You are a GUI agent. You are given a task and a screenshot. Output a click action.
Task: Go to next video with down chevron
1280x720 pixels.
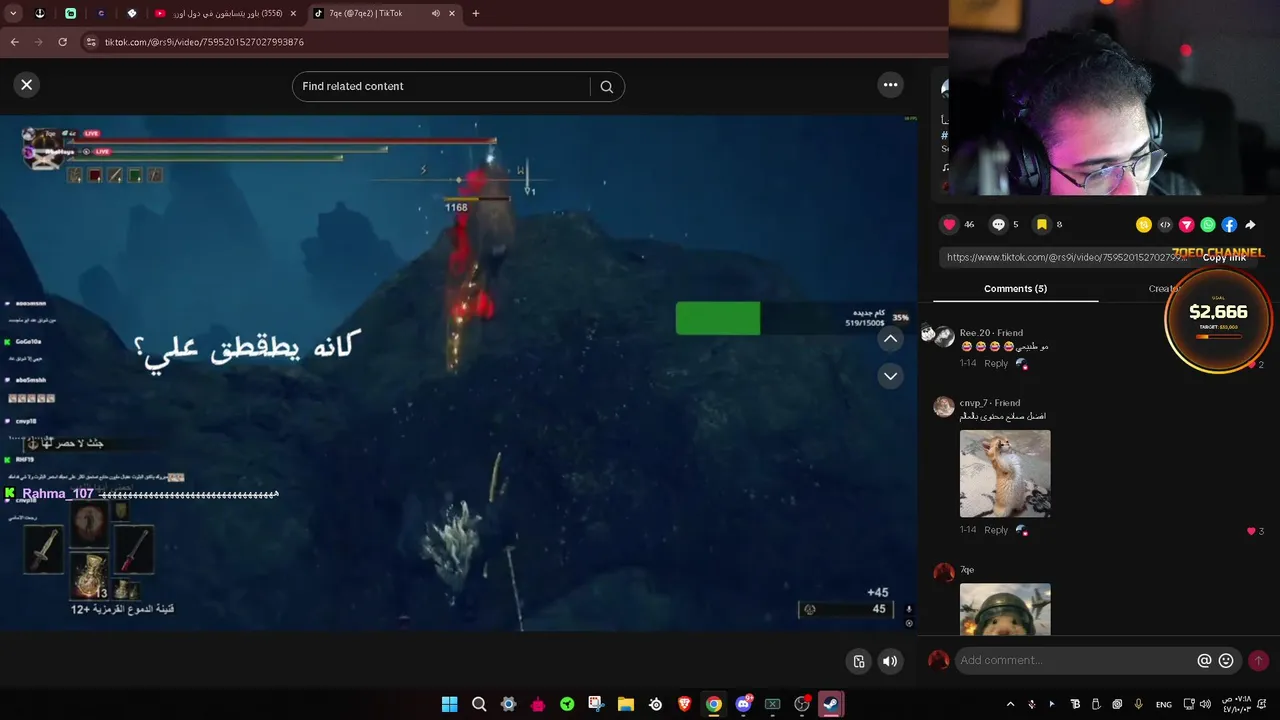click(890, 376)
